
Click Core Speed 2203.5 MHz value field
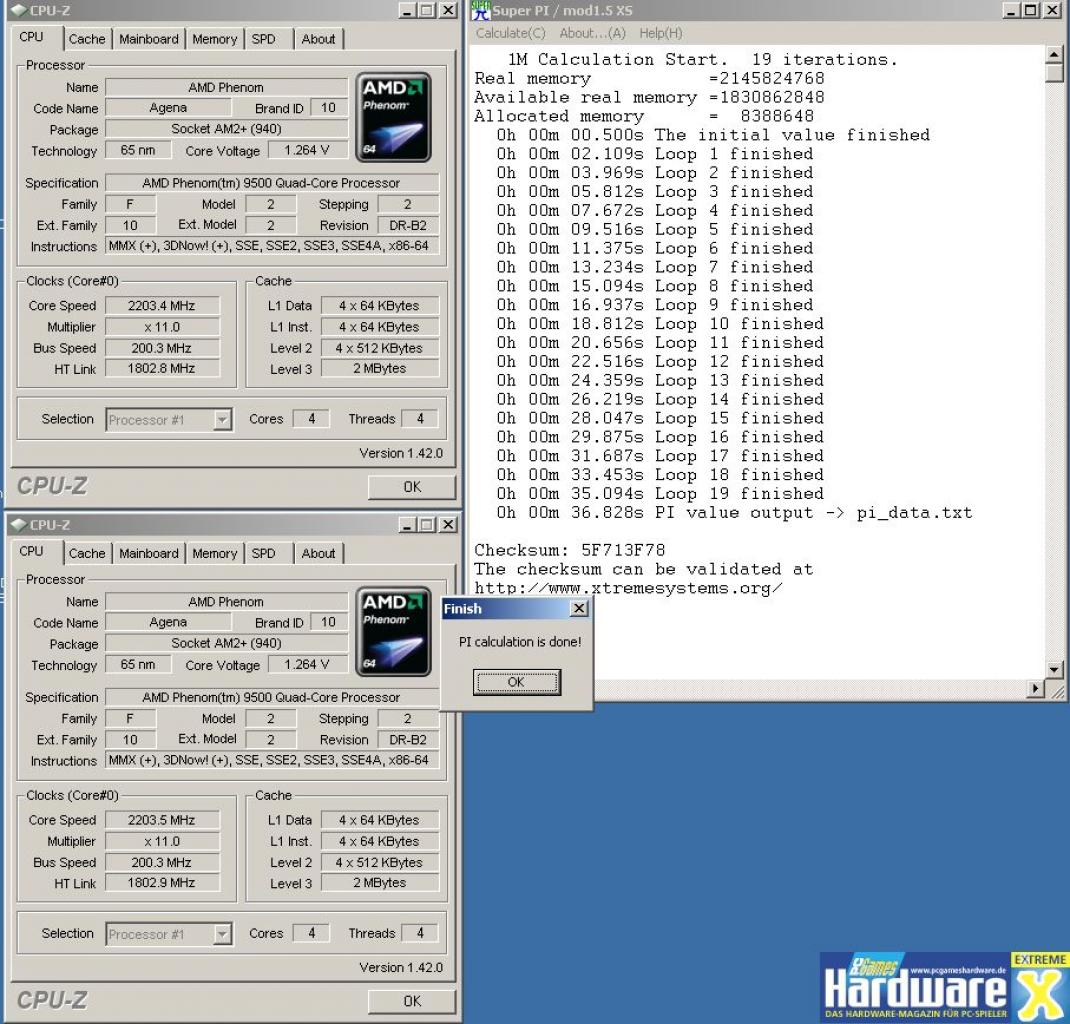click(x=162, y=820)
